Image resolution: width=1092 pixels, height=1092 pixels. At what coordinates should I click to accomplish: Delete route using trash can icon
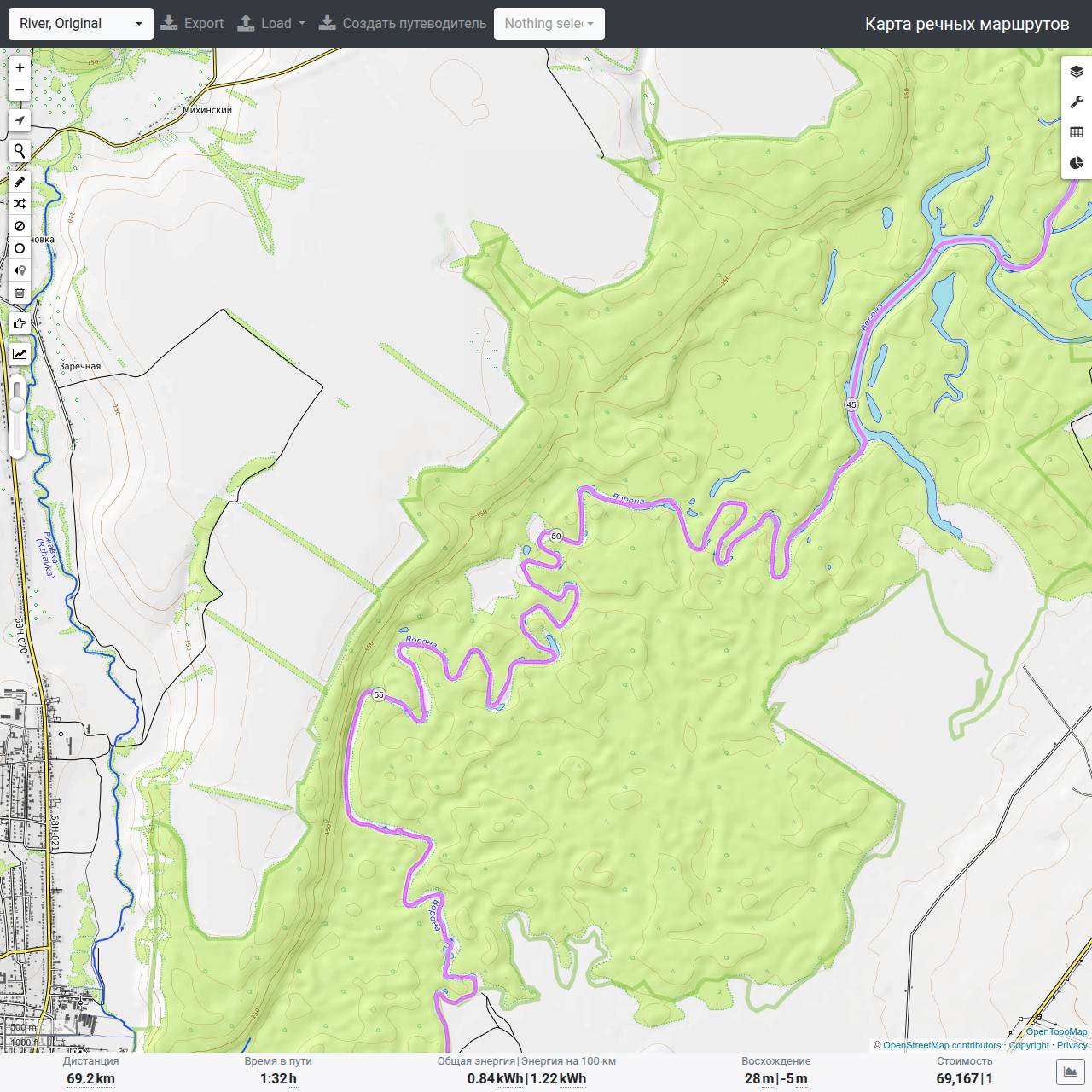point(20,293)
